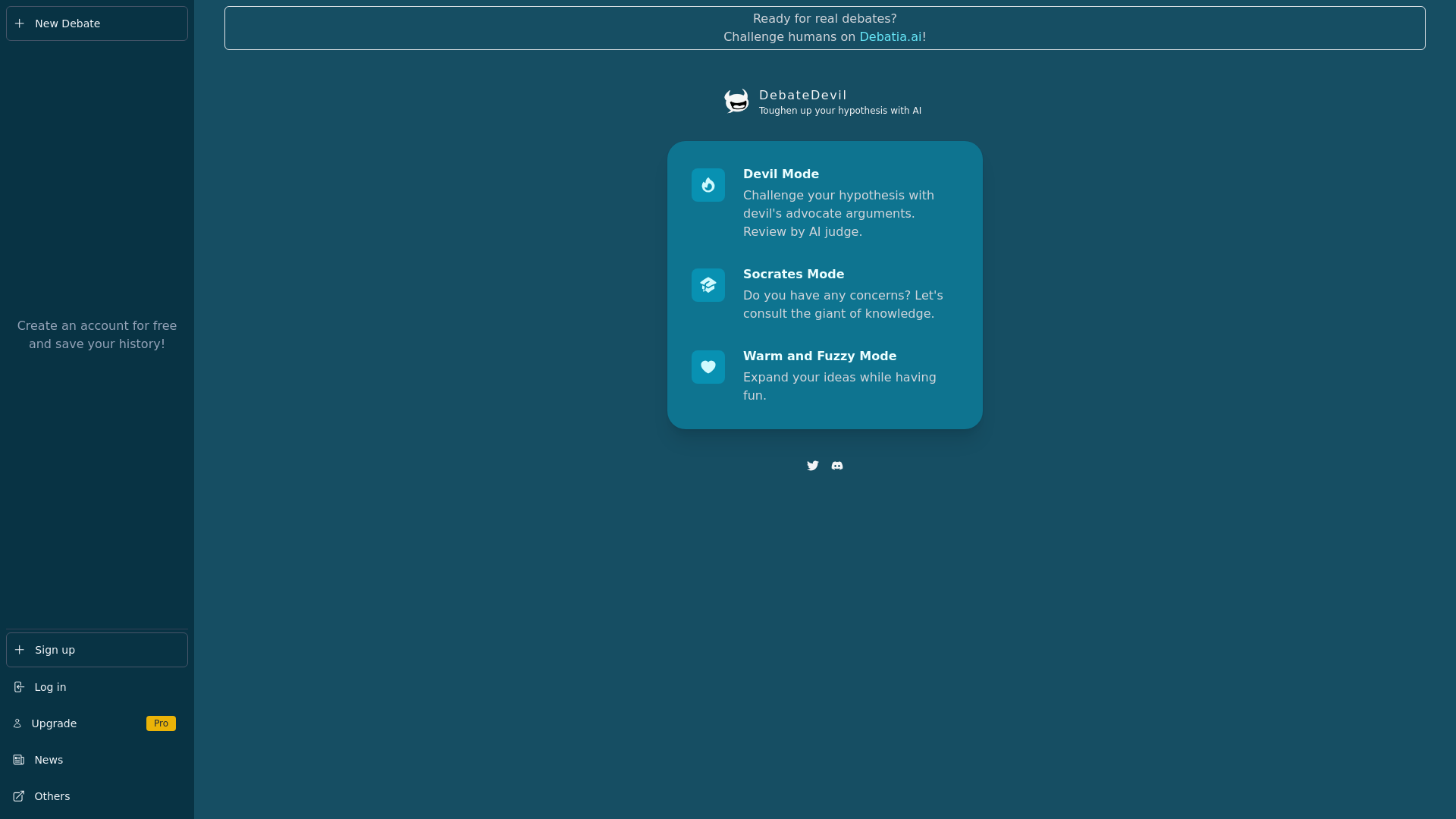Open News from the sidebar
This screenshot has height=819, width=1456.
coord(50,760)
